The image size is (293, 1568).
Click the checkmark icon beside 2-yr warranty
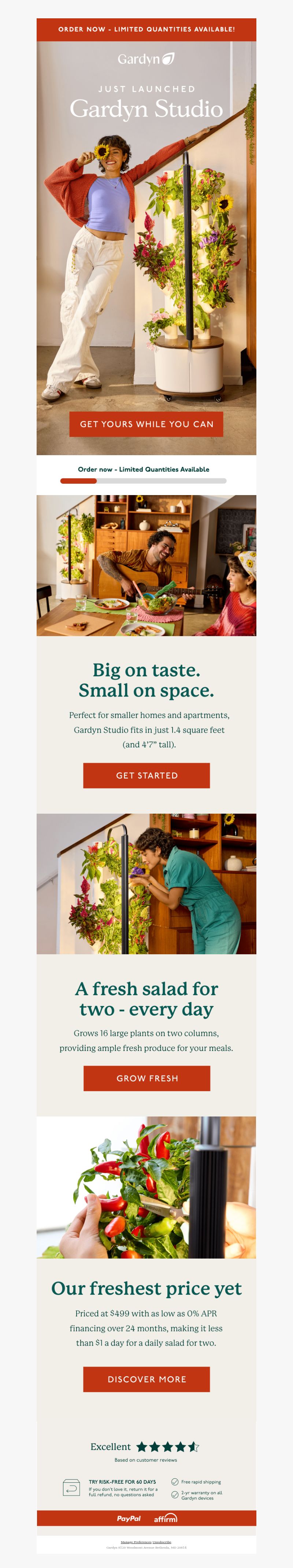[175, 1494]
